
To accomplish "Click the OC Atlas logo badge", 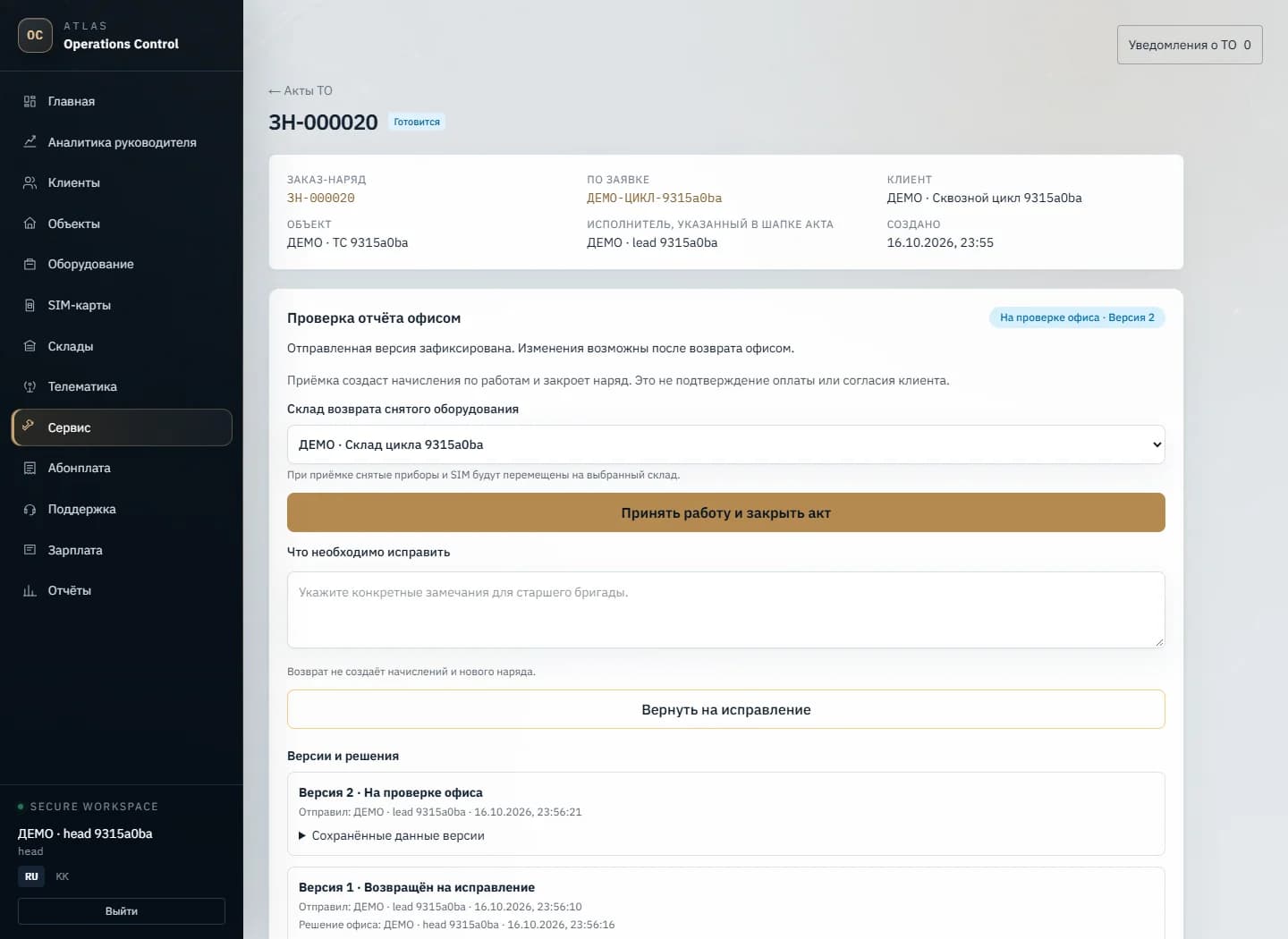I will pyautogui.click(x=35, y=35).
